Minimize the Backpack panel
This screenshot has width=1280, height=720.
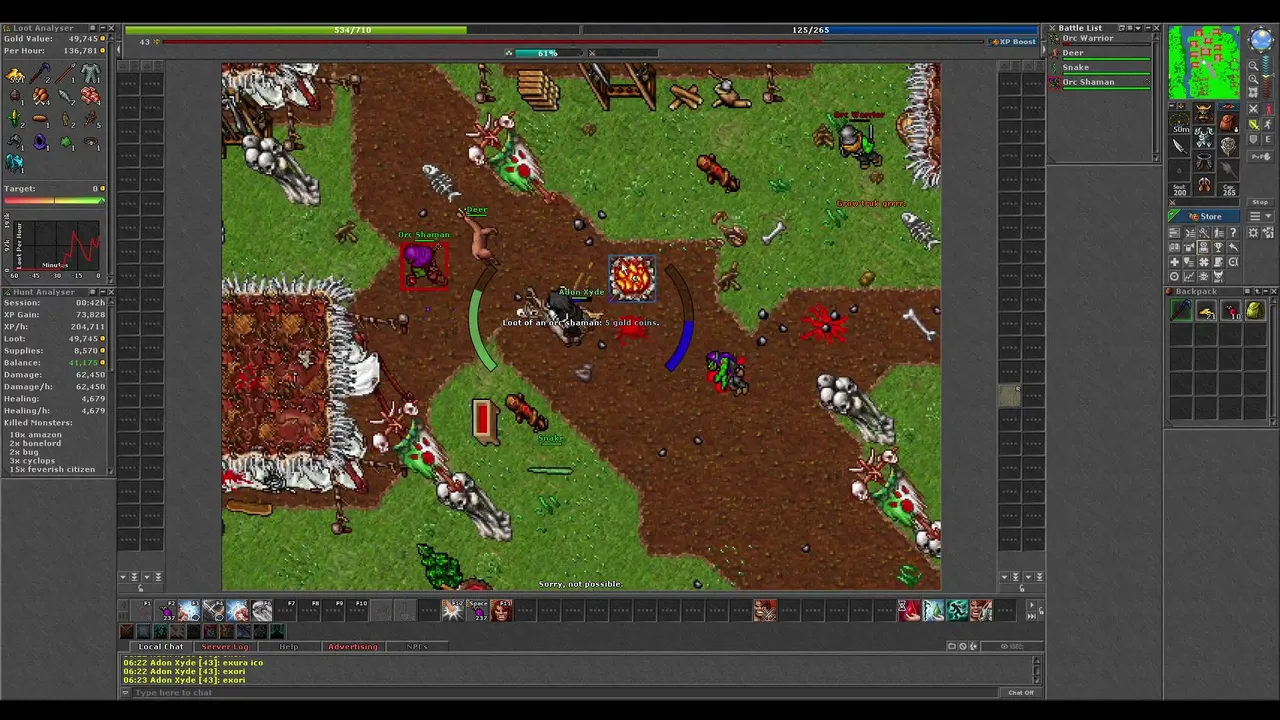[1266, 291]
